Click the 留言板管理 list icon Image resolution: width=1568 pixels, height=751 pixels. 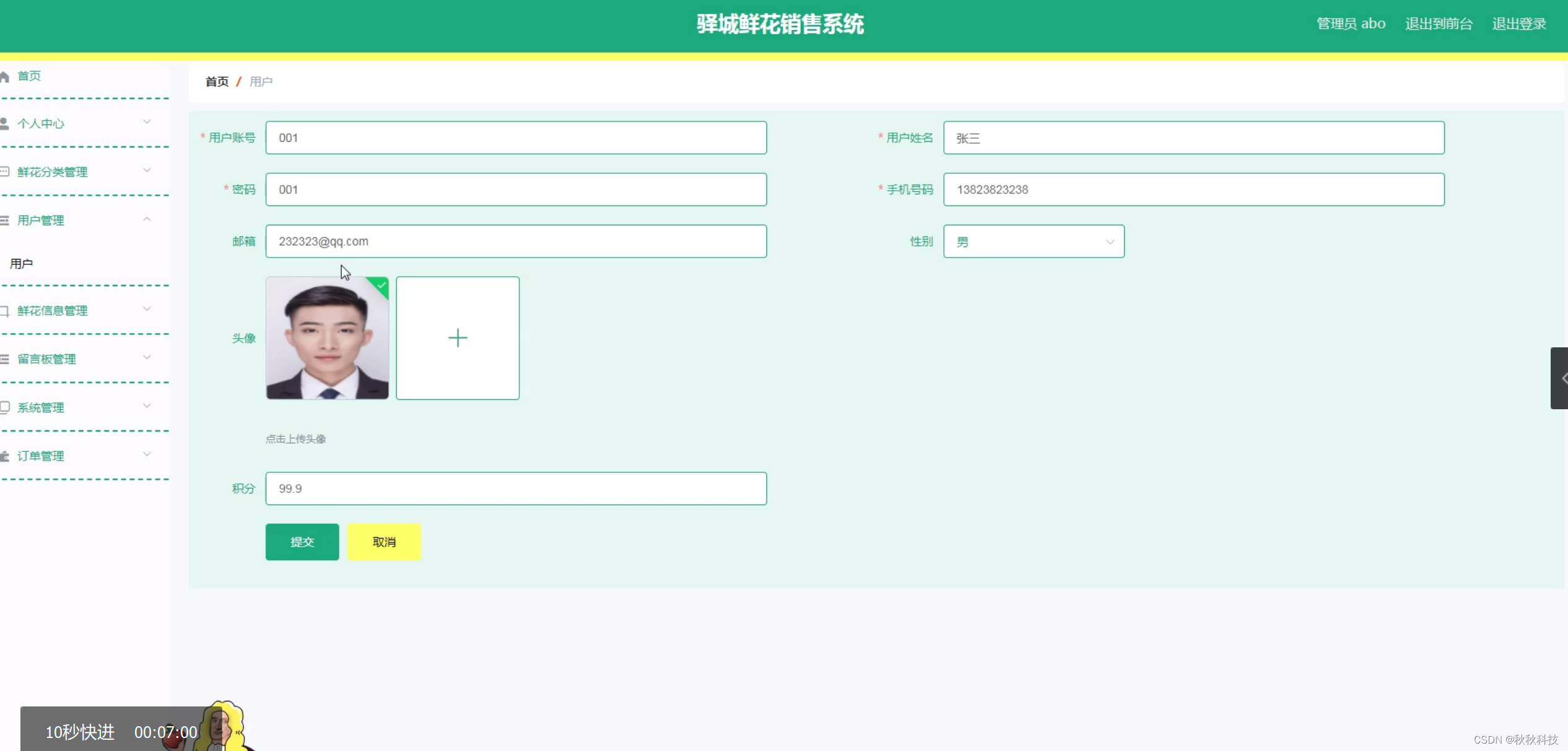click(x=4, y=359)
